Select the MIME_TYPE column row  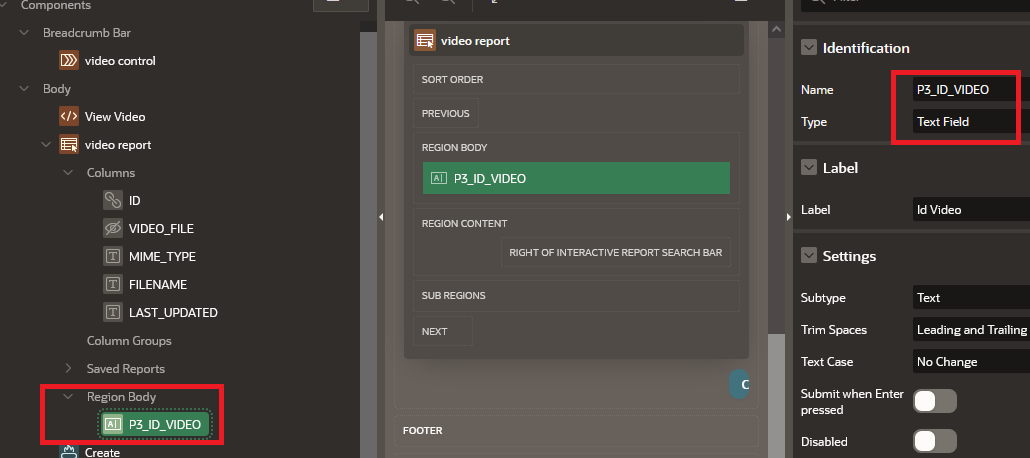pos(162,256)
